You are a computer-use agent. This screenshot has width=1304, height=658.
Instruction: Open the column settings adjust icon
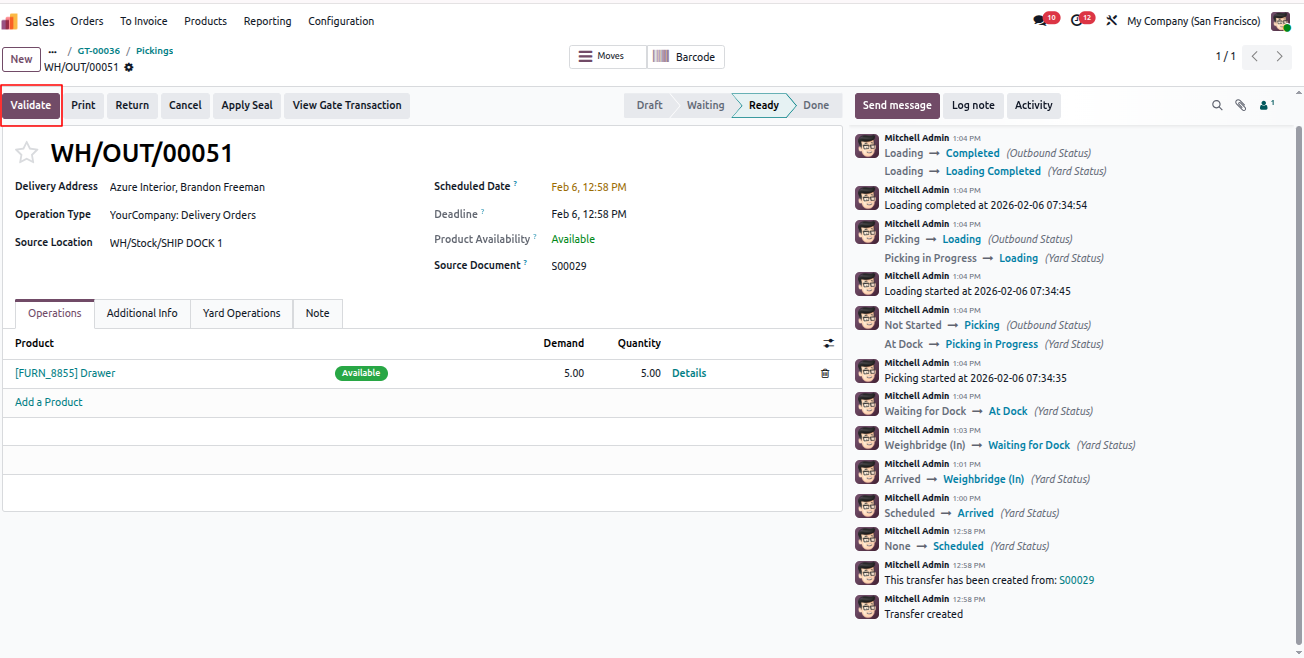(828, 343)
